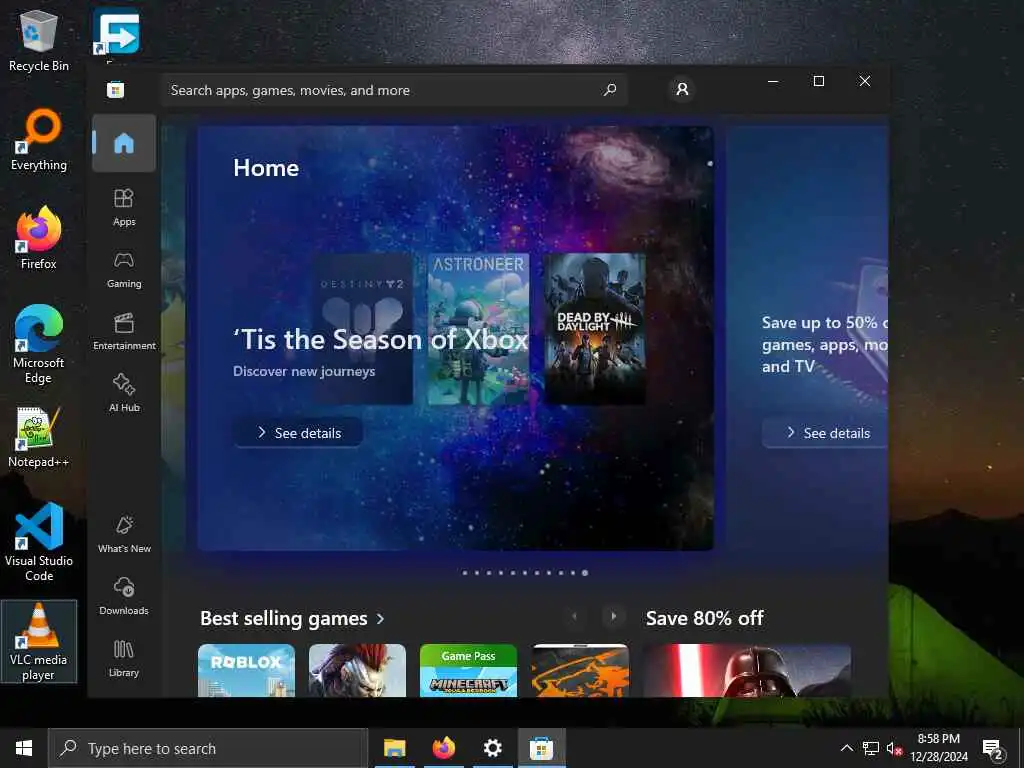Open Recycle Bin on the desktop

click(39, 40)
